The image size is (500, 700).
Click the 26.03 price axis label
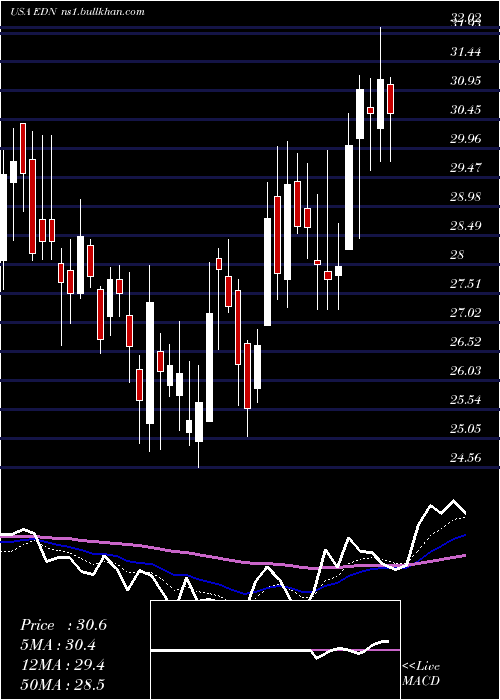(x=466, y=371)
